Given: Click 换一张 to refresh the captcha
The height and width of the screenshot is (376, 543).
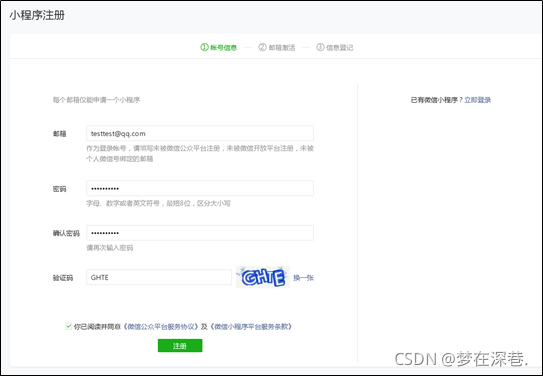Looking at the screenshot, I should [x=303, y=278].
